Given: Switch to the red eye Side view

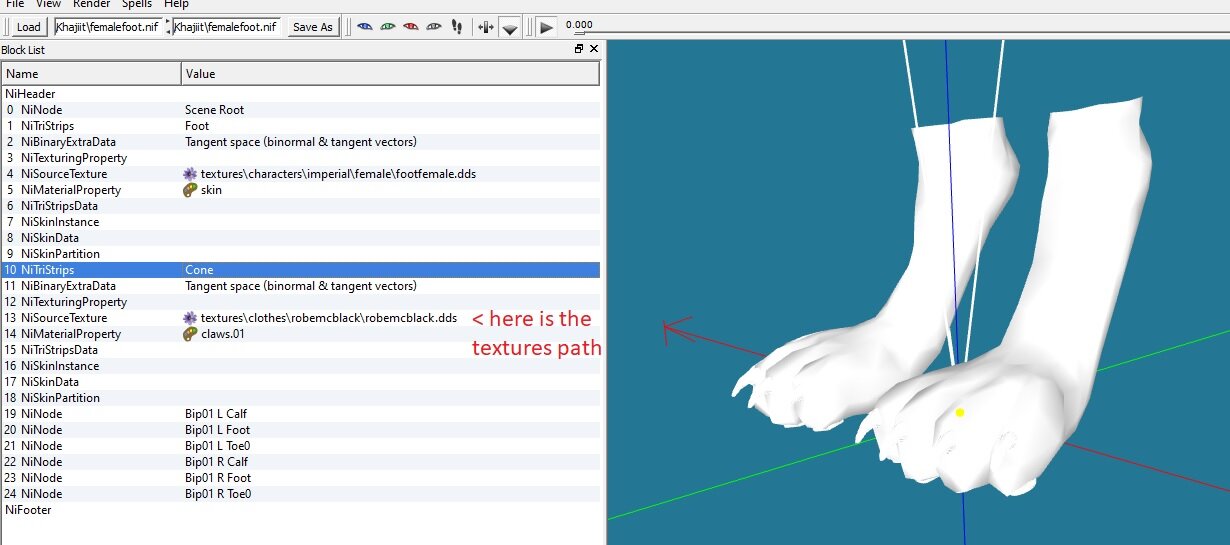Looking at the screenshot, I should coord(410,27).
